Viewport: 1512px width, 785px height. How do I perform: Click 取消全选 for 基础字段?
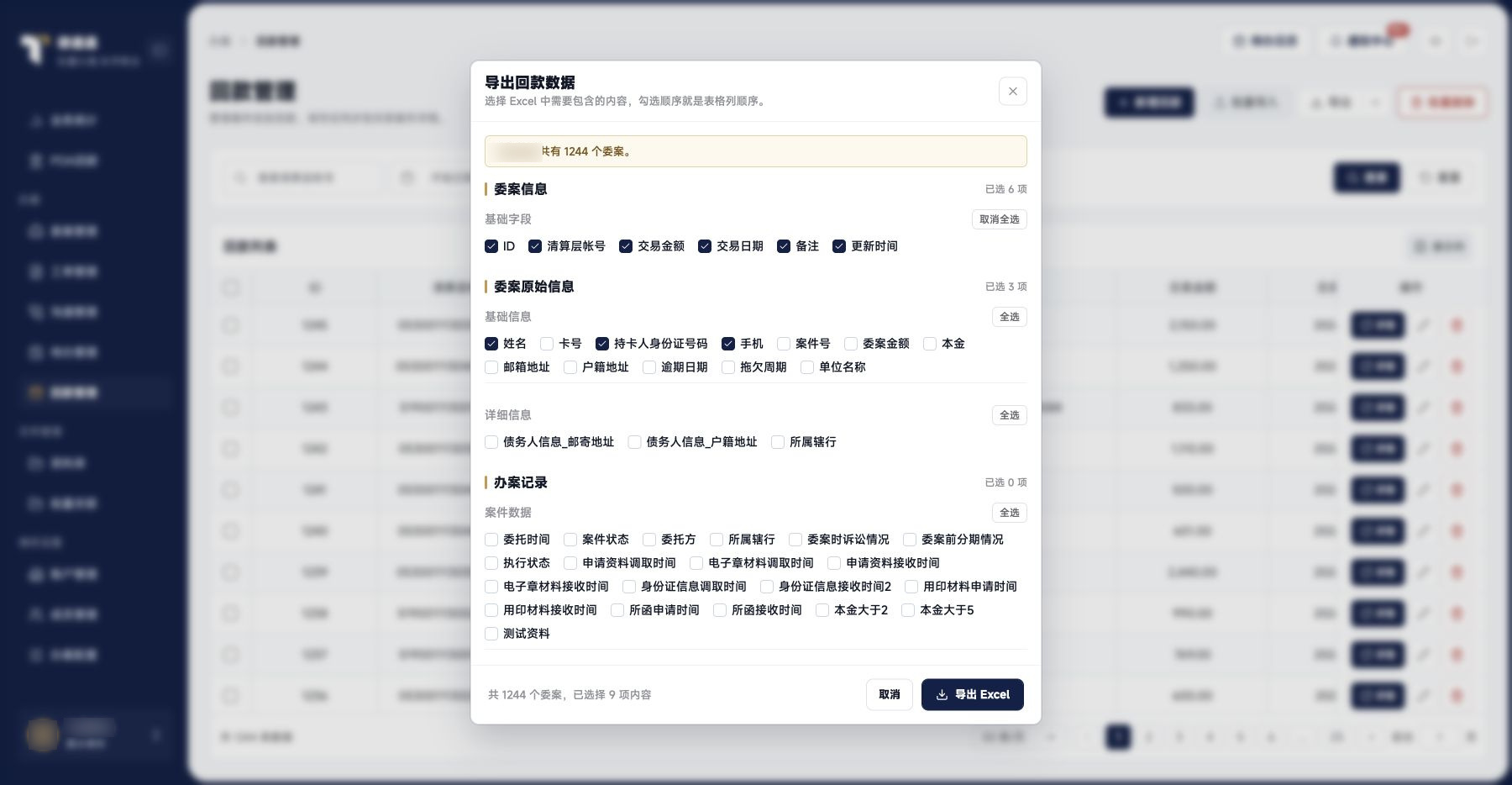[x=999, y=219]
